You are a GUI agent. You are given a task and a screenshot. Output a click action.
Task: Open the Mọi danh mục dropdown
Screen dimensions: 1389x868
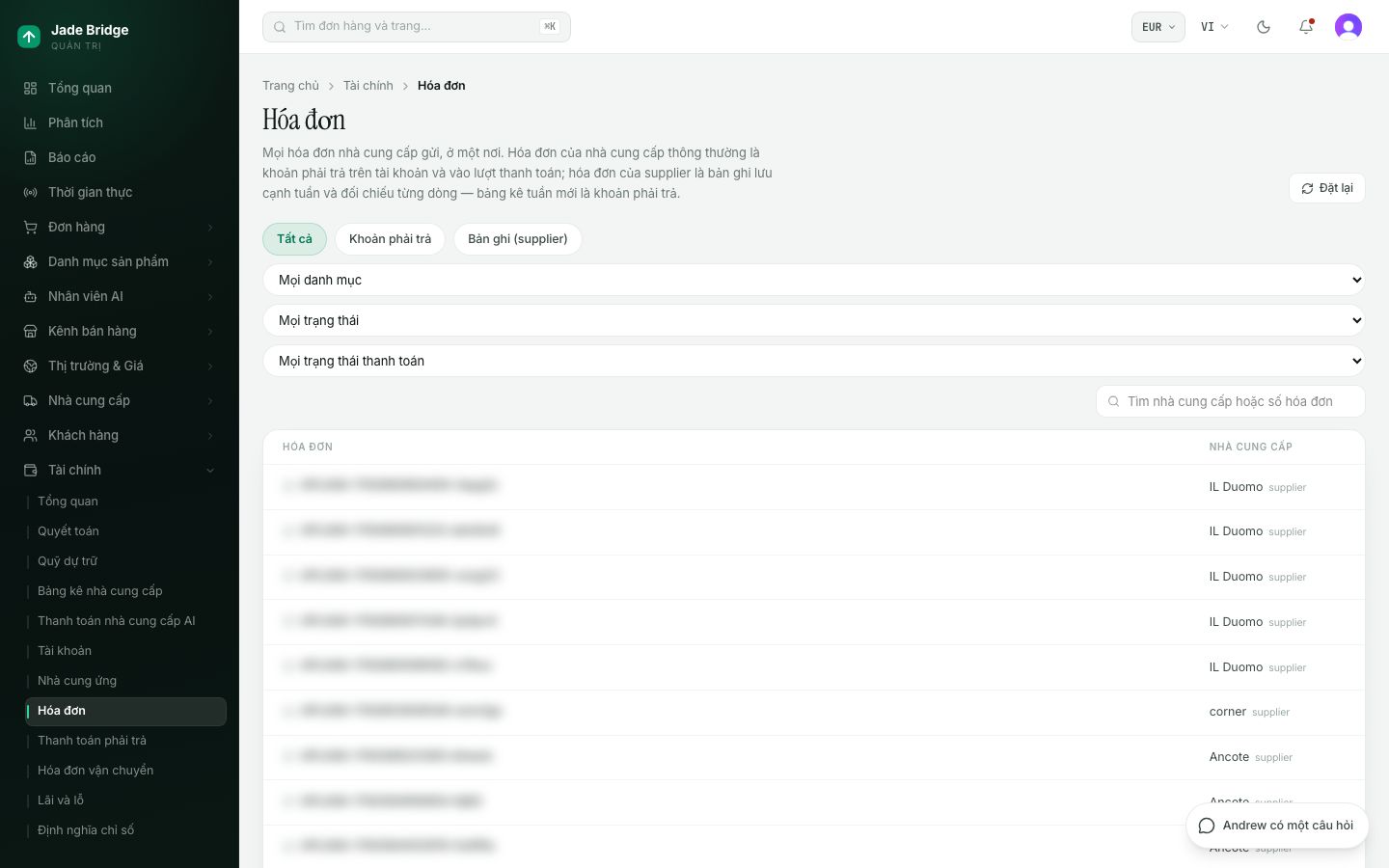pos(814,280)
